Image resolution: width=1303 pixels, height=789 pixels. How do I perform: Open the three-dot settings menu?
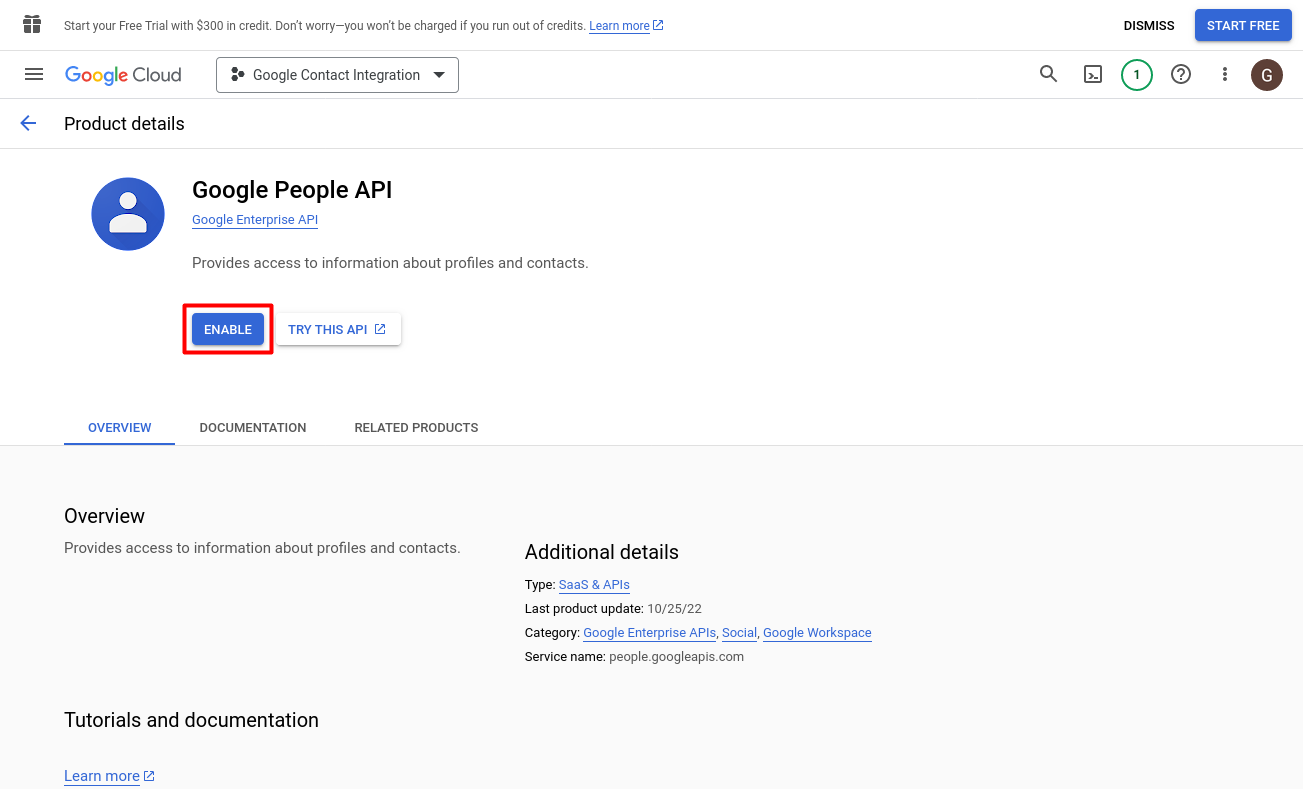coord(1225,74)
